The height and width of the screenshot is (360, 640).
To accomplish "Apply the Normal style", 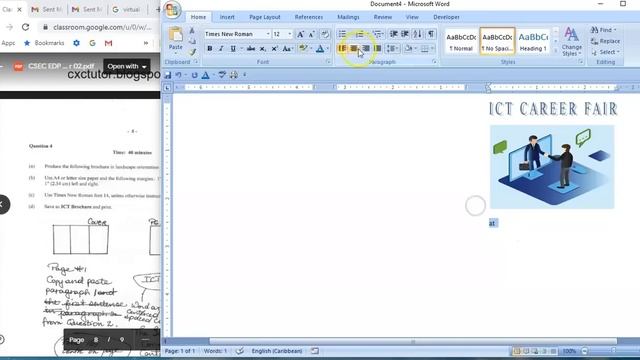I will coord(461,41).
